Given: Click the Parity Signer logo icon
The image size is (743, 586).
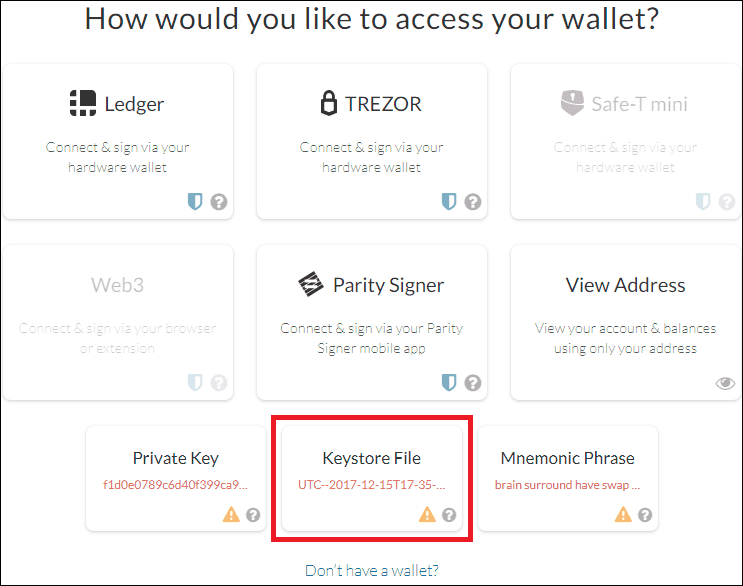Looking at the screenshot, I should pyautogui.click(x=311, y=284).
